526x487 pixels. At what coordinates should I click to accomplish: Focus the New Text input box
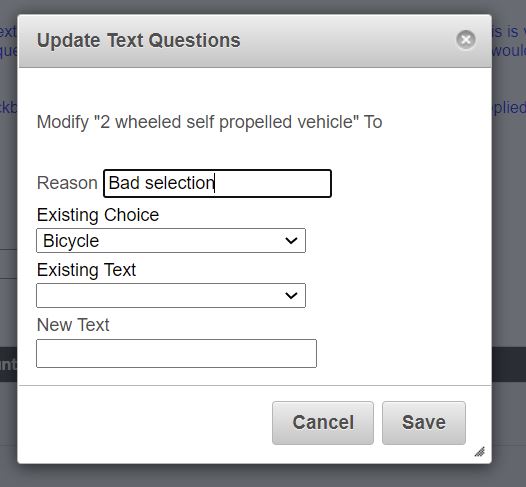coord(176,354)
